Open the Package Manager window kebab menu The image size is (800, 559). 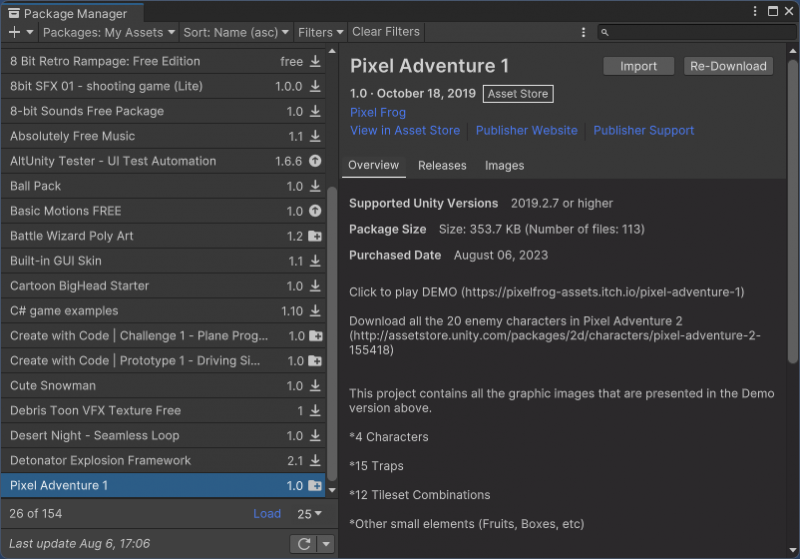755,11
